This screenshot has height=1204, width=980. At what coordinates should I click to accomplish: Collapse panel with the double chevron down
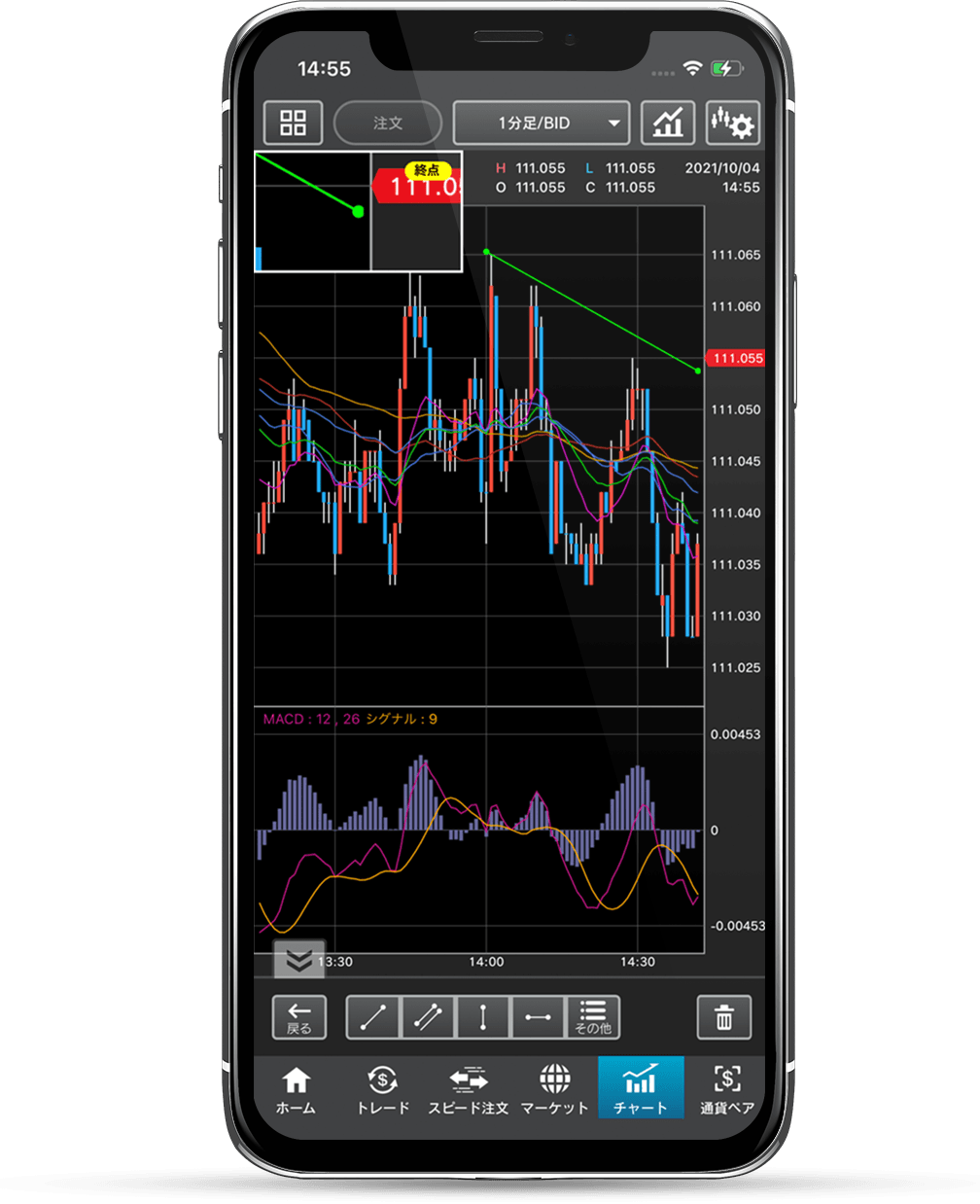298,961
